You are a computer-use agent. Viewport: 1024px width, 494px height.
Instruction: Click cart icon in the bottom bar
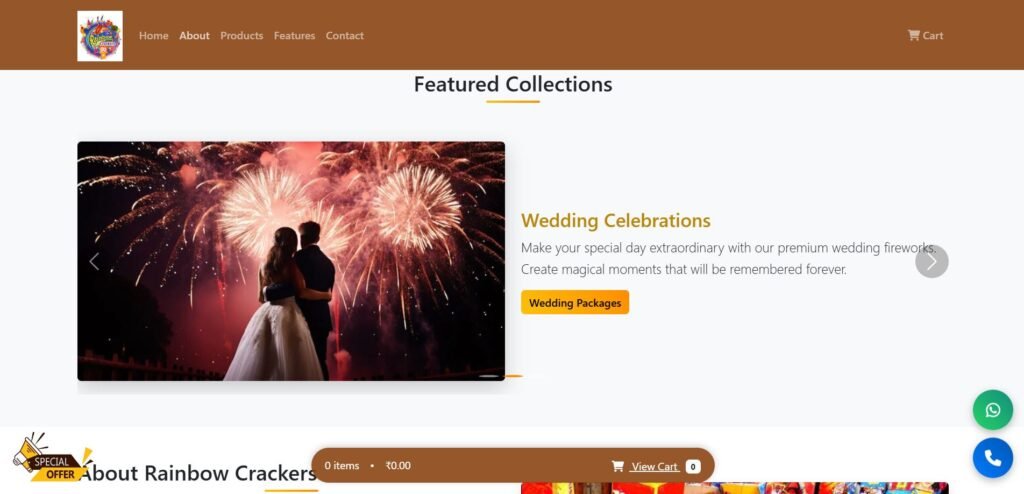tap(617, 466)
